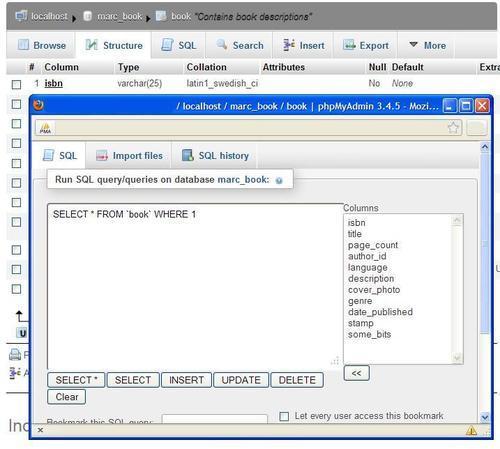
Task: Select title in the Columns list
Action: (x=355, y=234)
